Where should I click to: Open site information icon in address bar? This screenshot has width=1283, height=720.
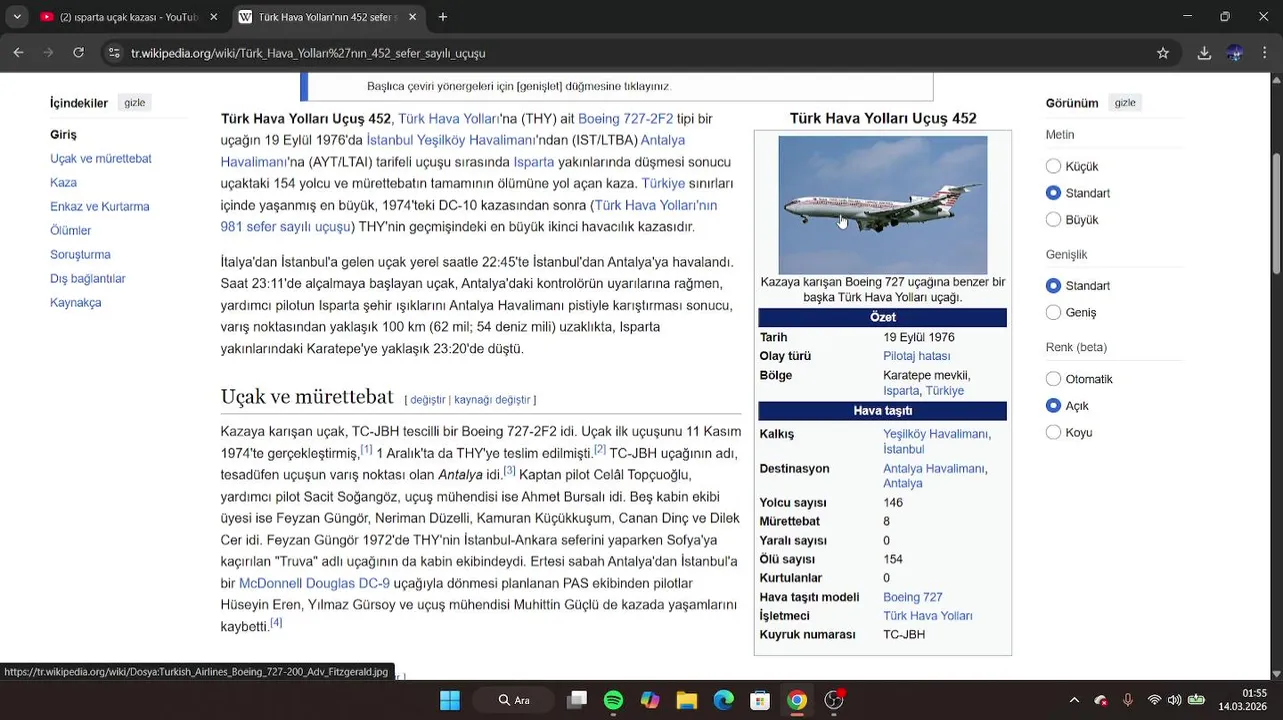[115, 53]
